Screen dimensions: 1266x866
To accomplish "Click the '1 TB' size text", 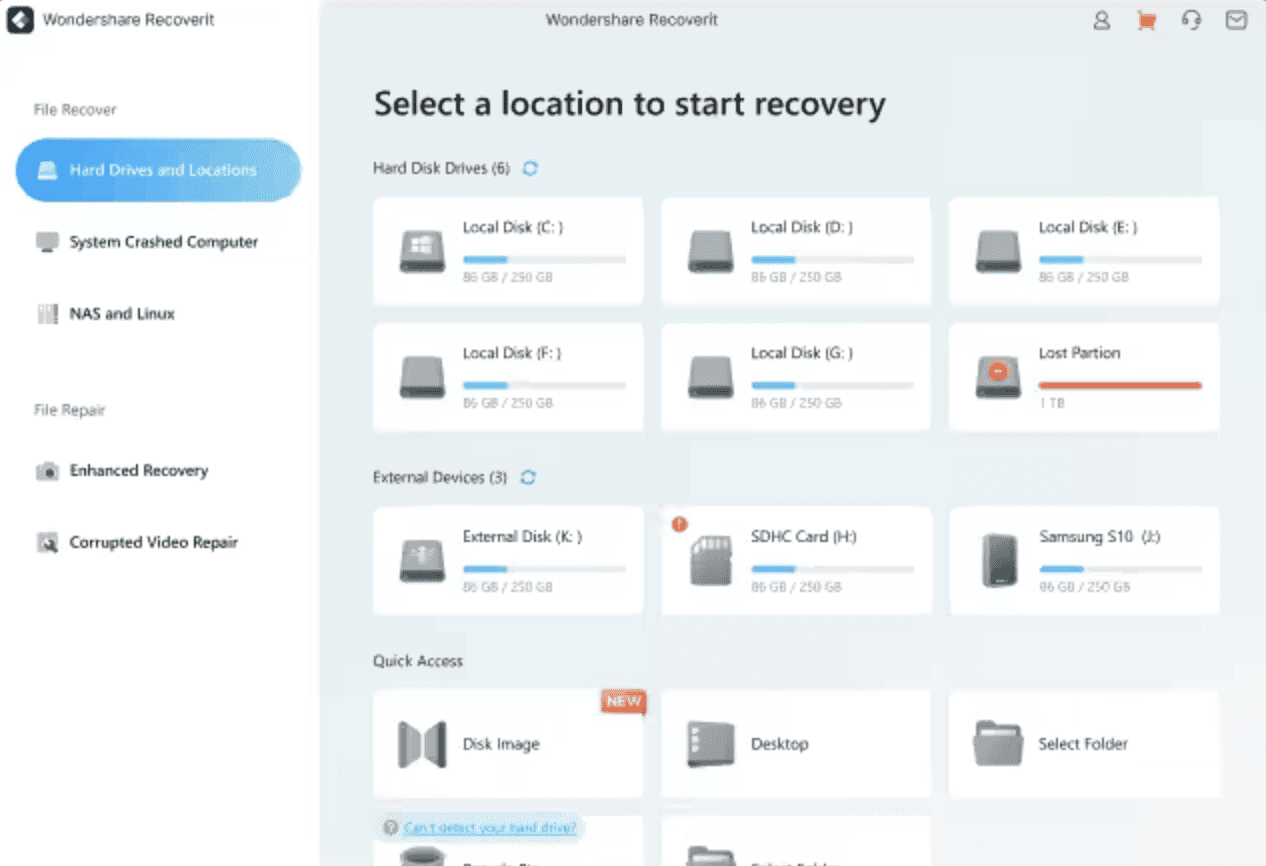I will coord(1051,402).
